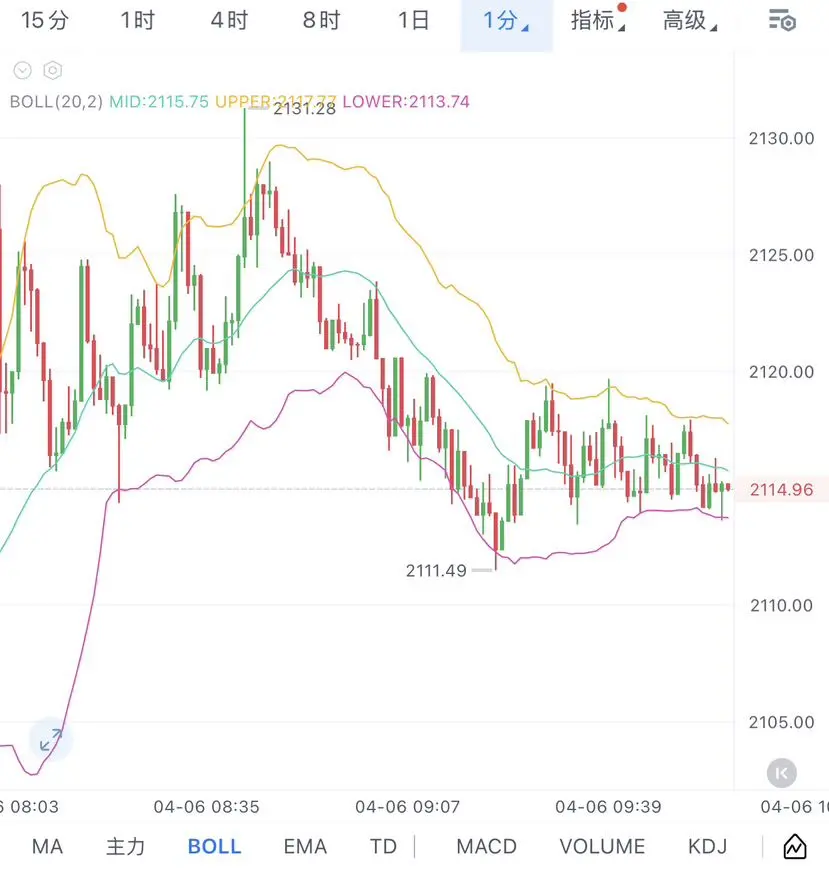Click the 2110.00 price axis label

point(781,605)
